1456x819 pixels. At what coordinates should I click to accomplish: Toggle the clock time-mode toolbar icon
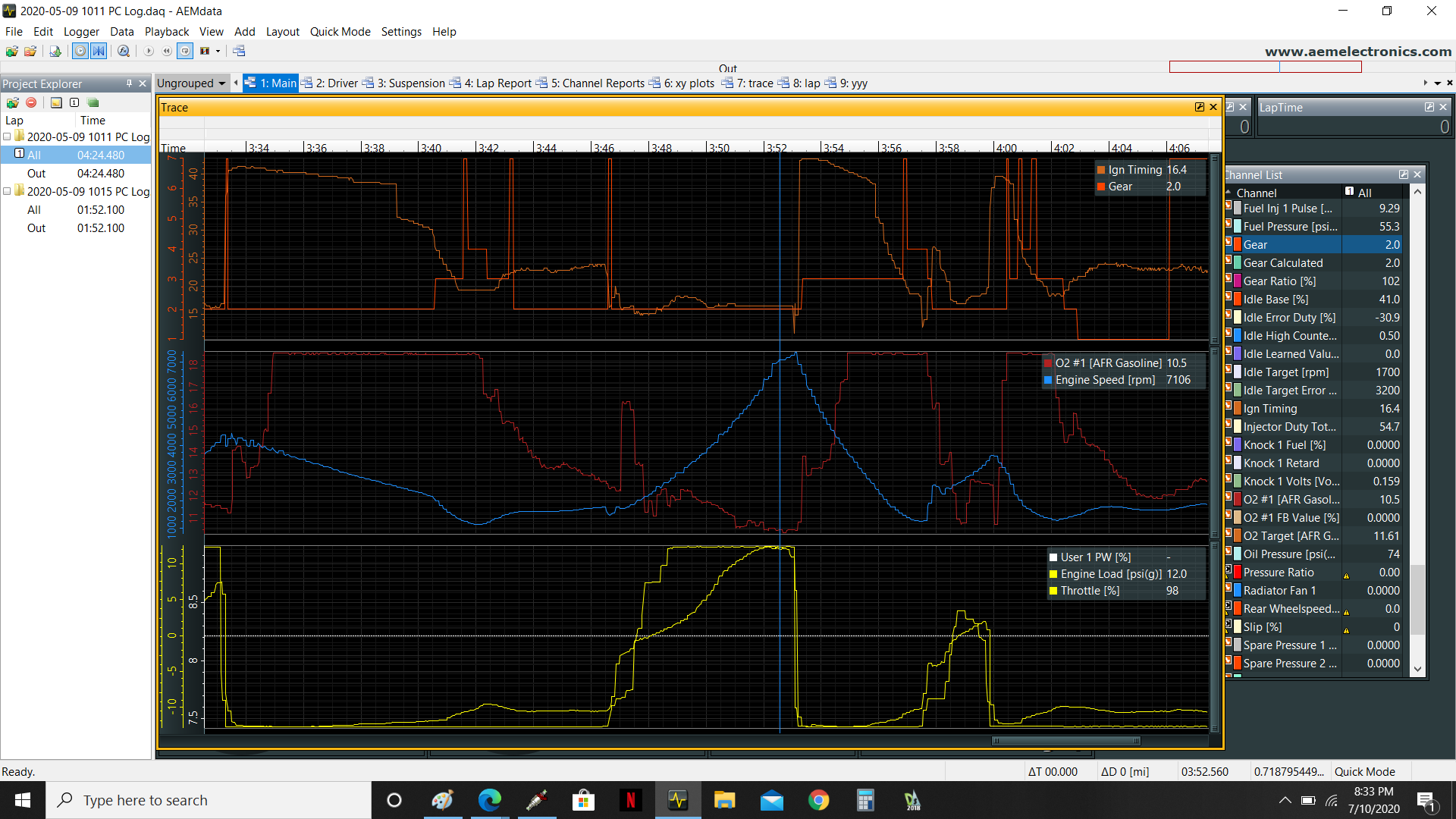coord(80,51)
